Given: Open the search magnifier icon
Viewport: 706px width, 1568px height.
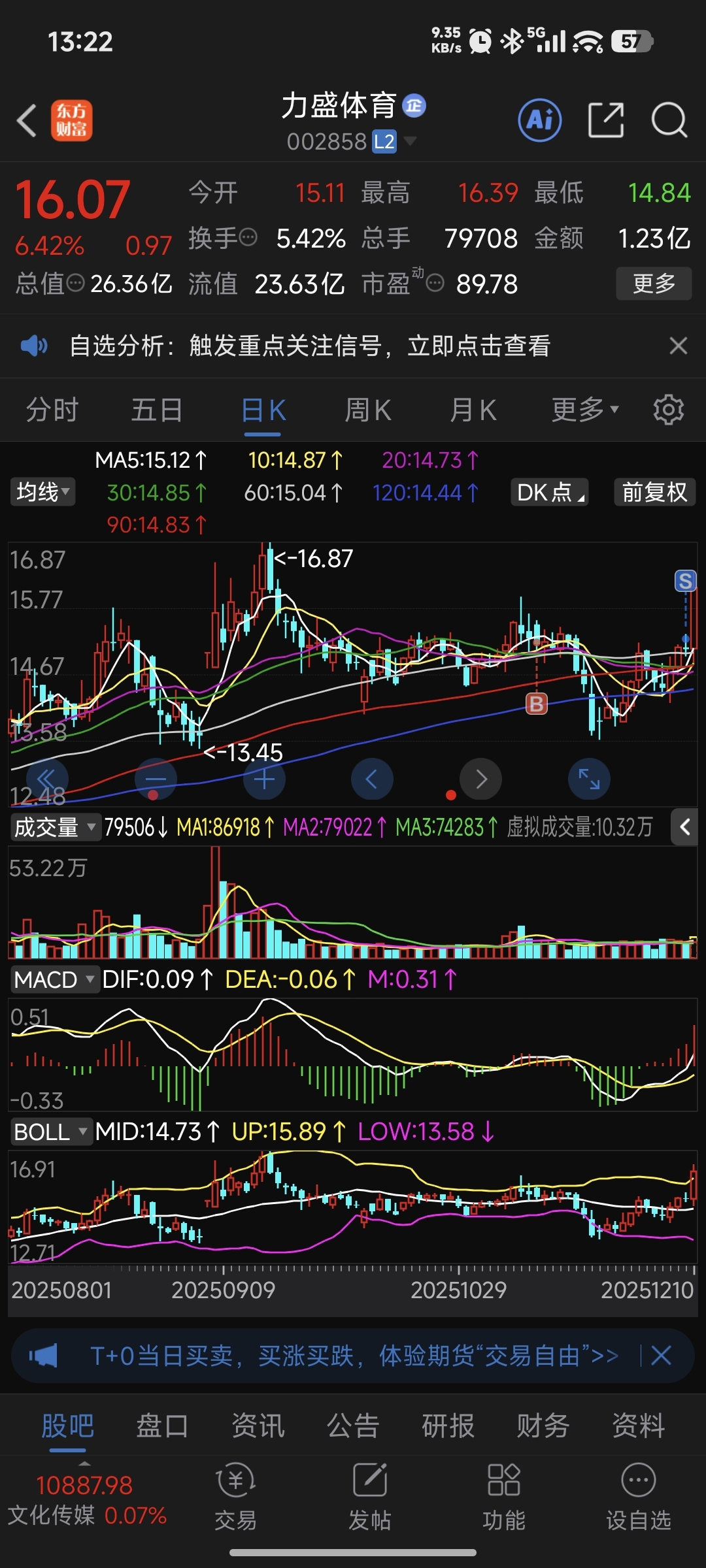Looking at the screenshot, I should (x=669, y=120).
